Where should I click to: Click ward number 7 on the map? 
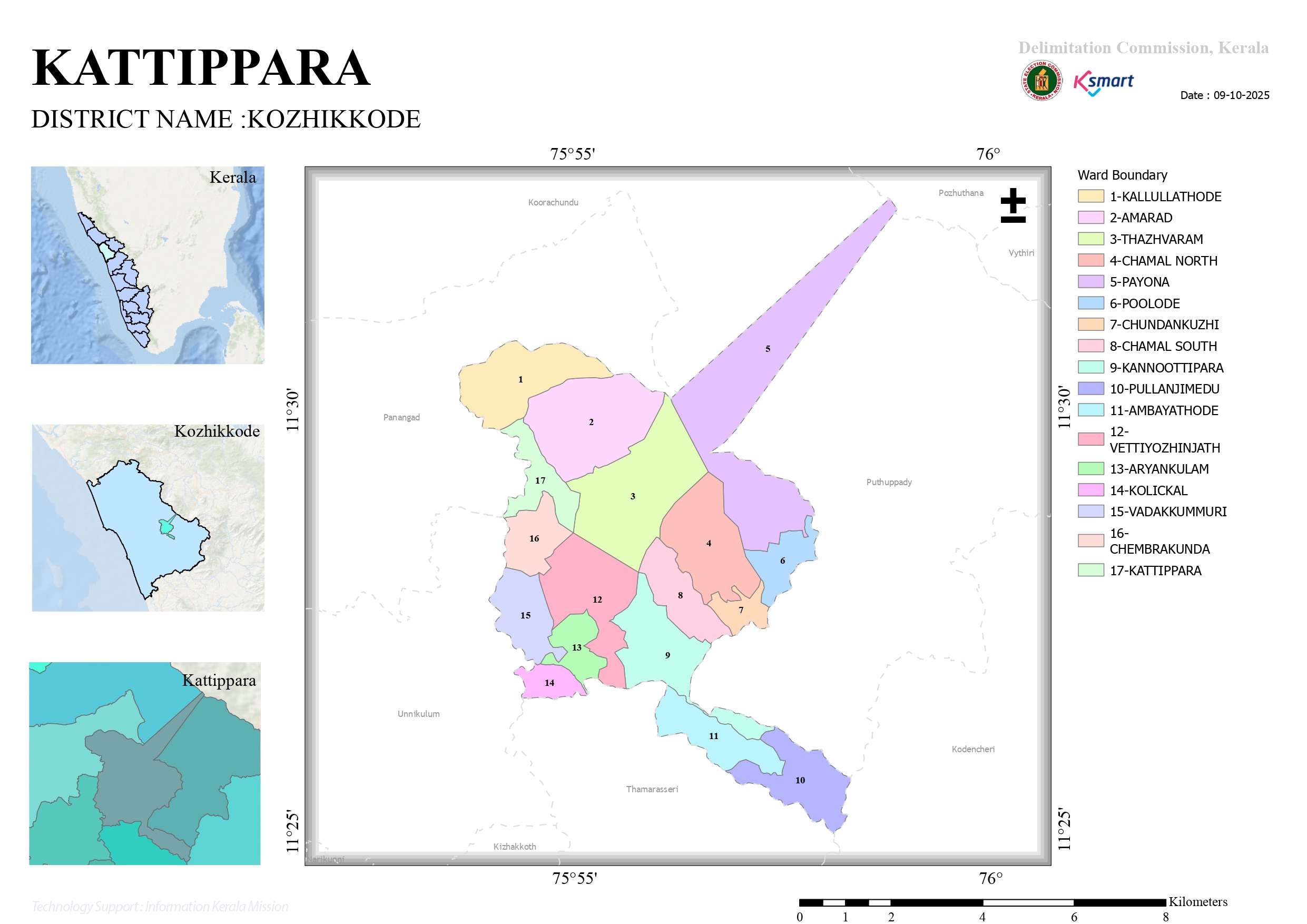tap(741, 611)
